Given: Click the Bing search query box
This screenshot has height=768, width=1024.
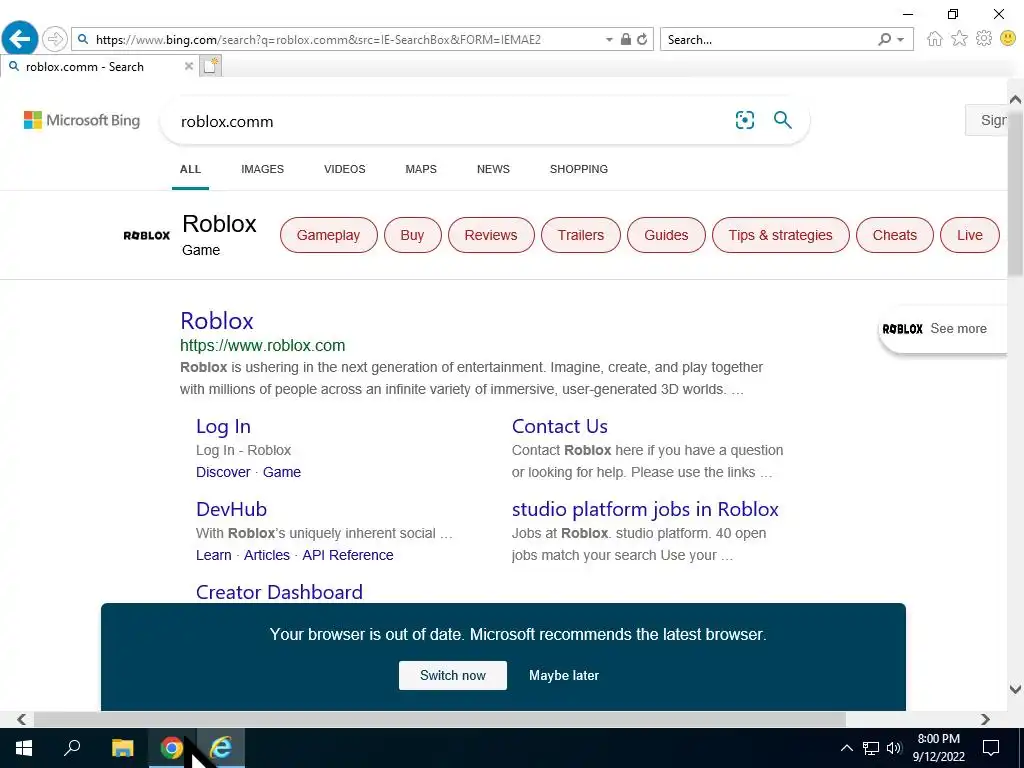Looking at the screenshot, I should (451, 121).
